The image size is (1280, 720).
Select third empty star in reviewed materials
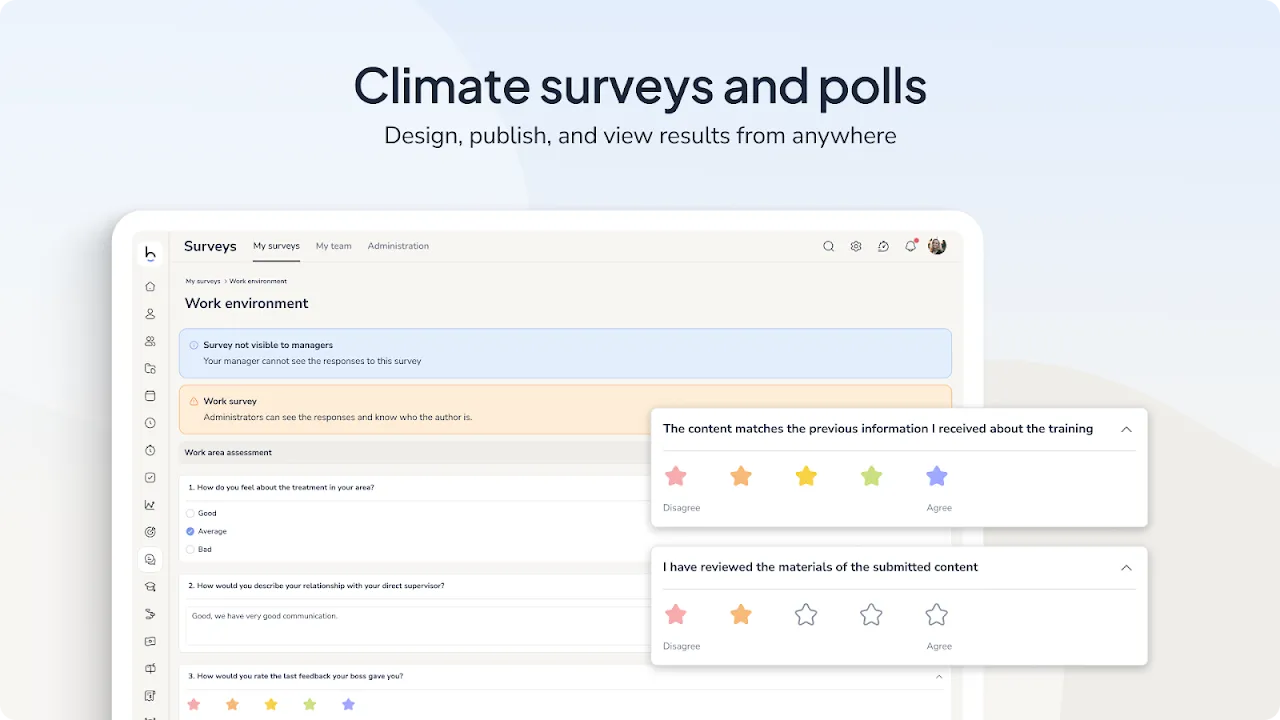click(806, 614)
